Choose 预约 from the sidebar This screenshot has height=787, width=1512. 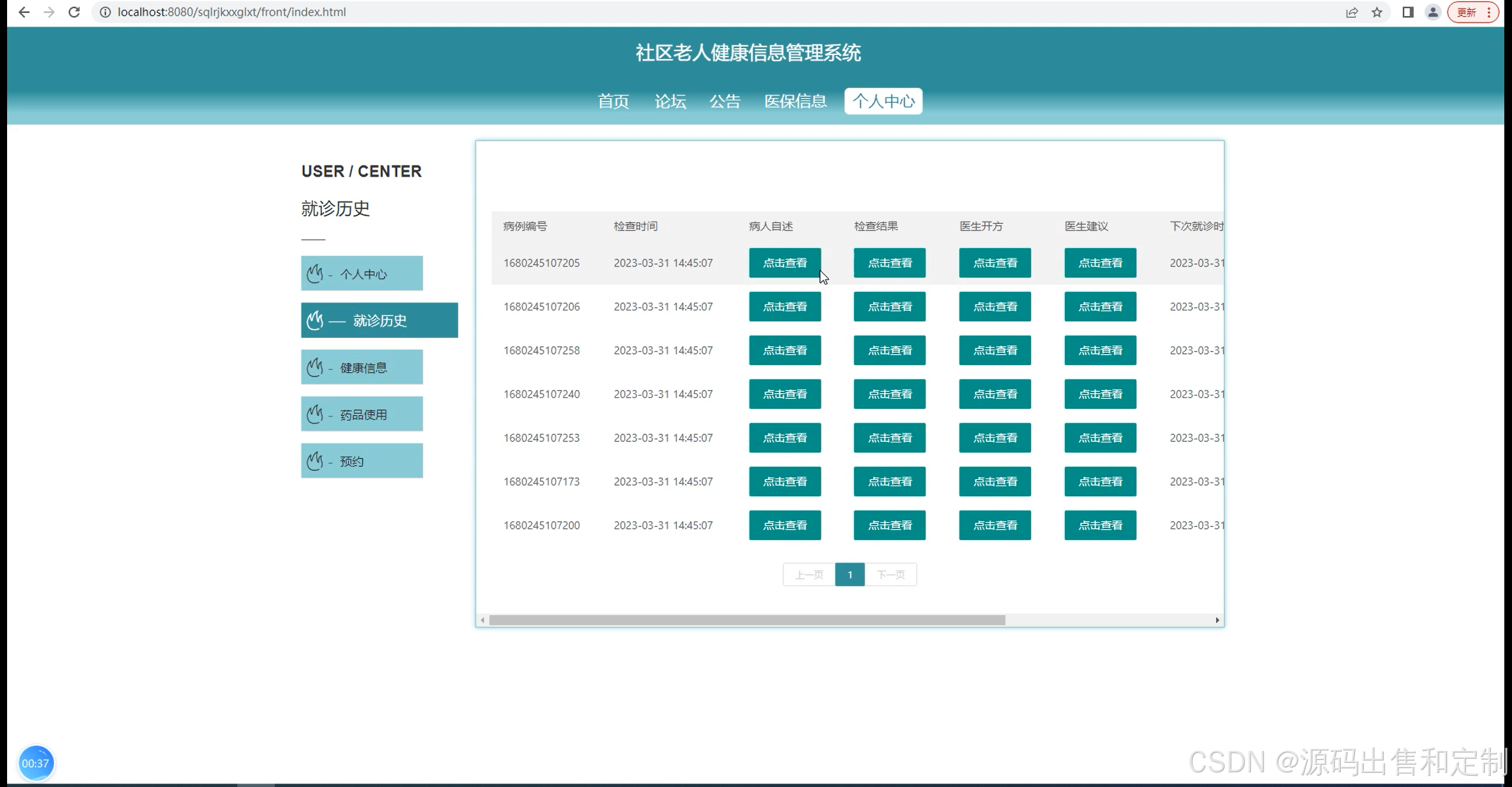point(361,461)
